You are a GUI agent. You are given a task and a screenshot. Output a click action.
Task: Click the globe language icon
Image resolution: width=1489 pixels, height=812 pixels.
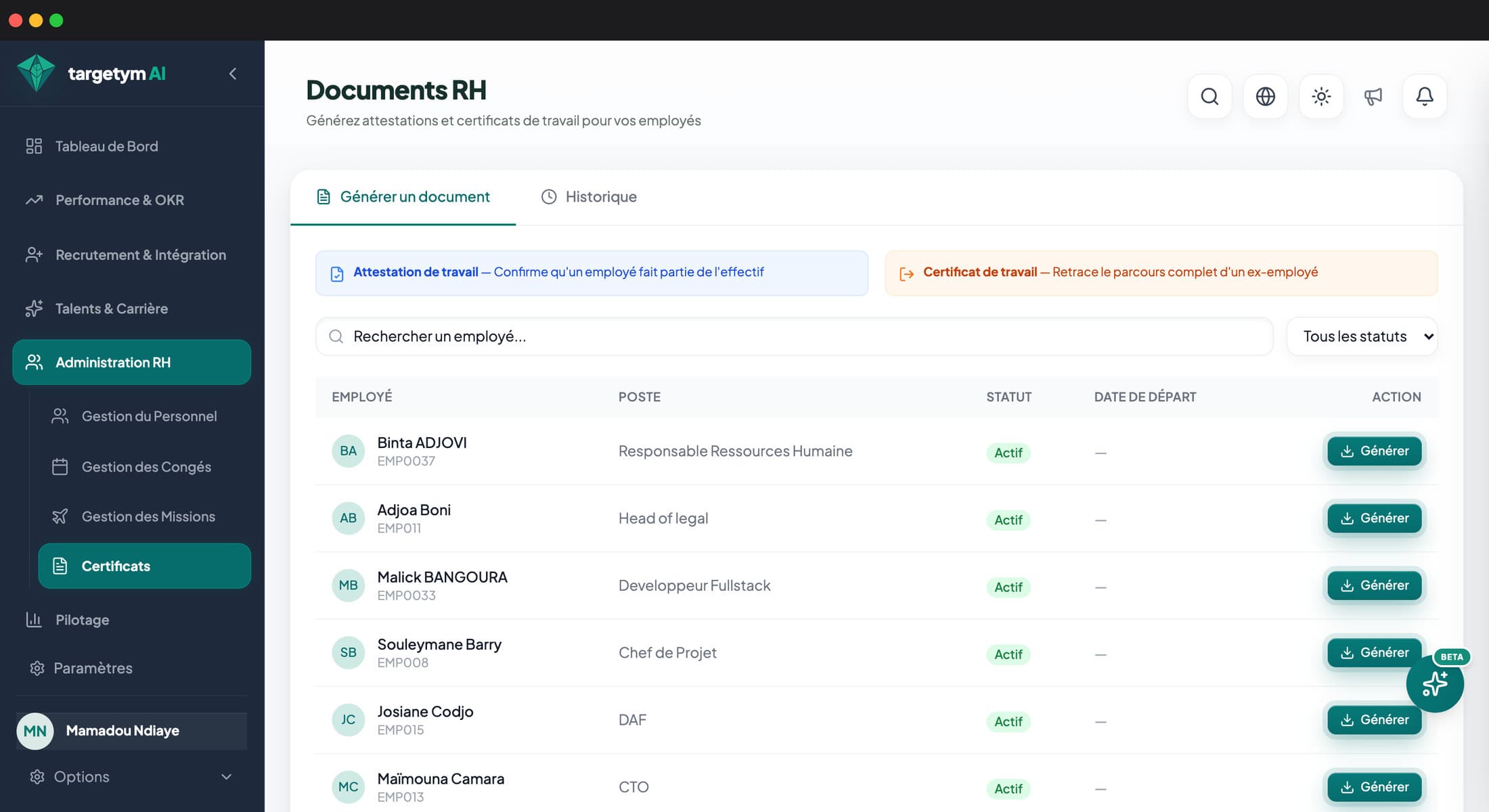coord(1265,97)
